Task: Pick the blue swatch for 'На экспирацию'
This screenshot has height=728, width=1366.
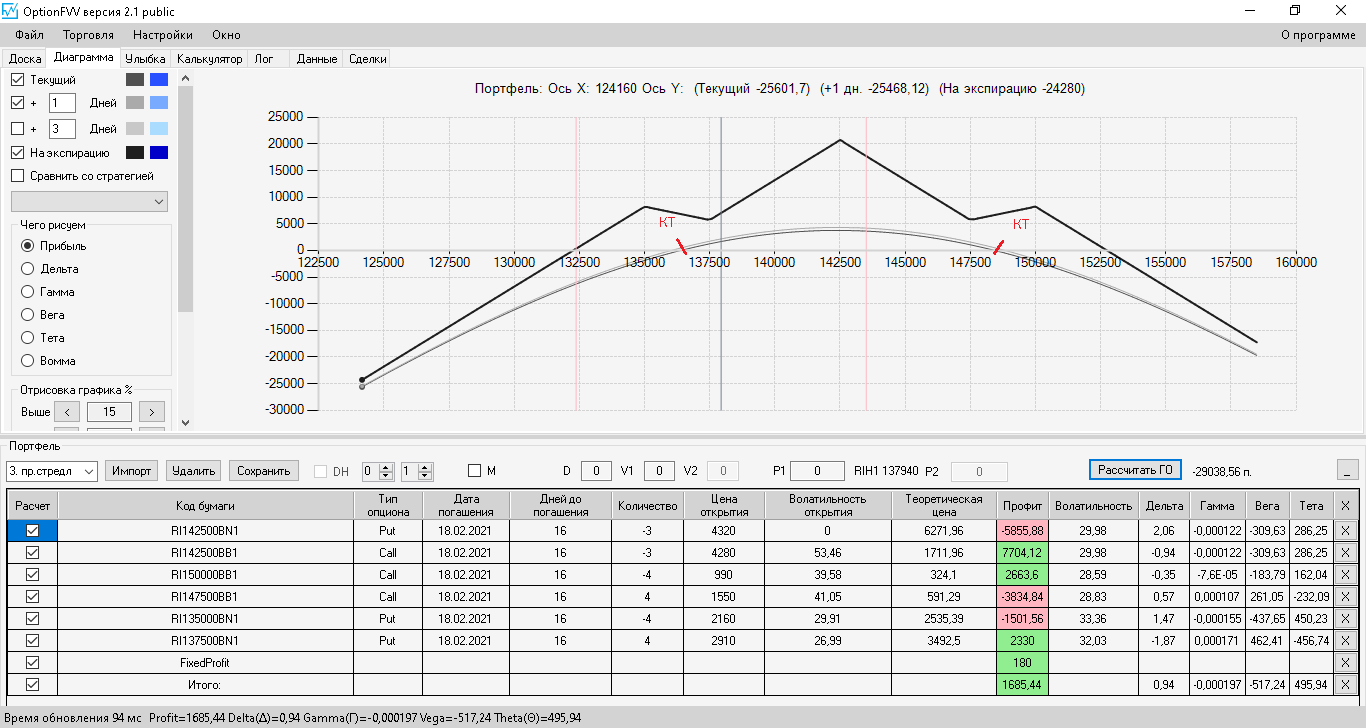Action: pyautogui.click(x=159, y=153)
